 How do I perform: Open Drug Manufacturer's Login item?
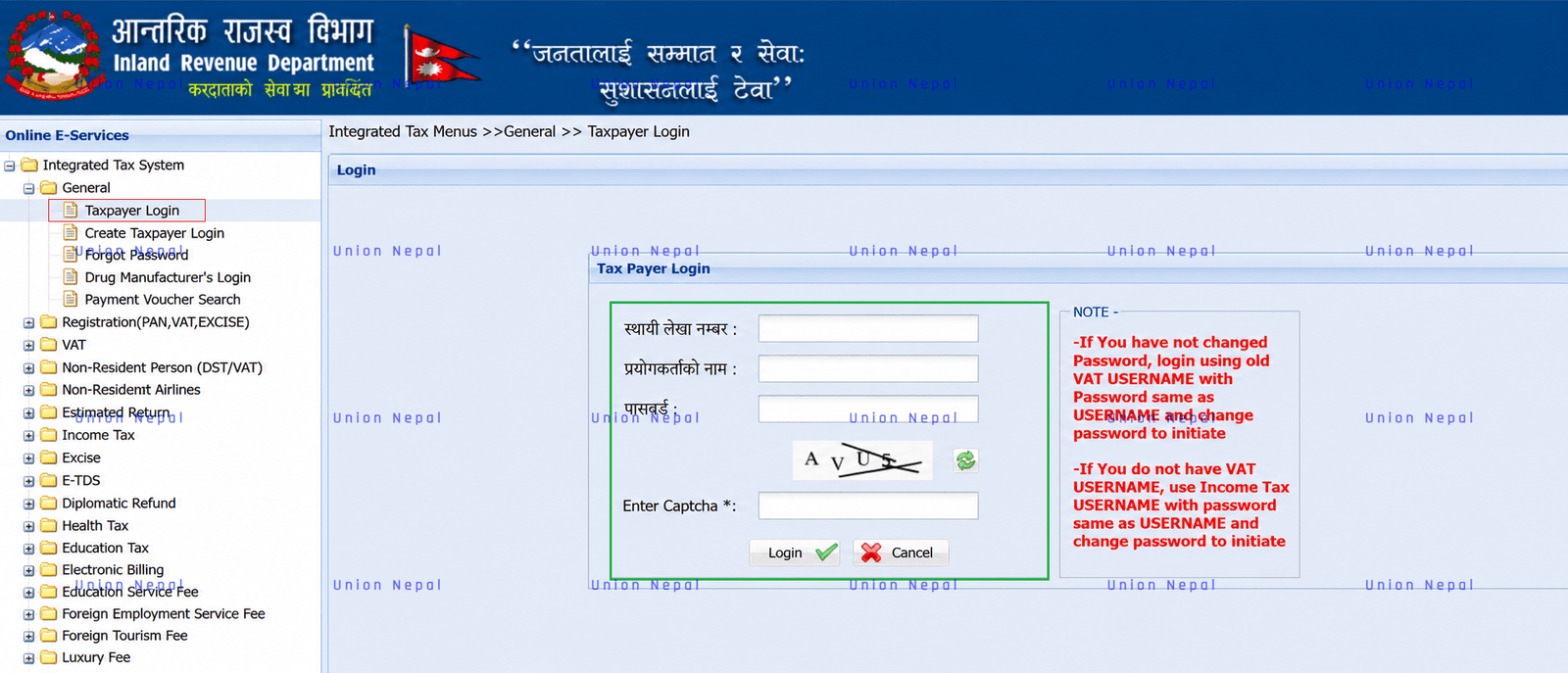168,277
